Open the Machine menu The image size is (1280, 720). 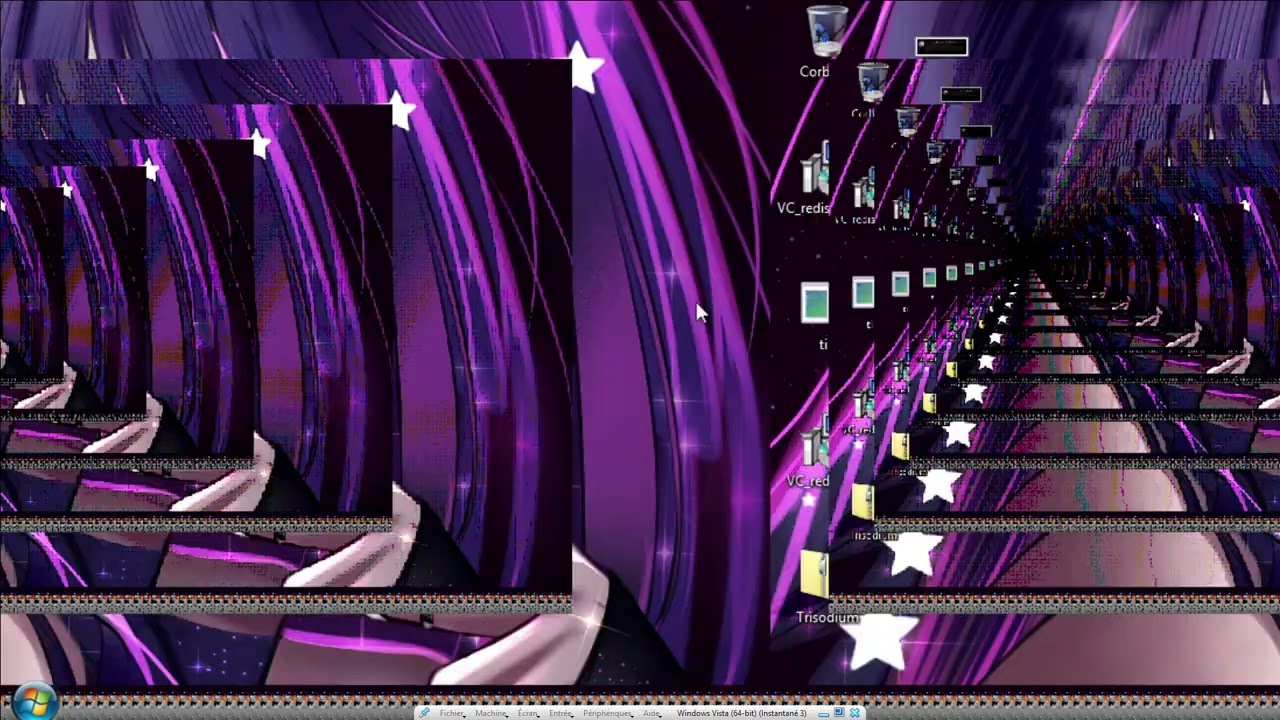491,713
